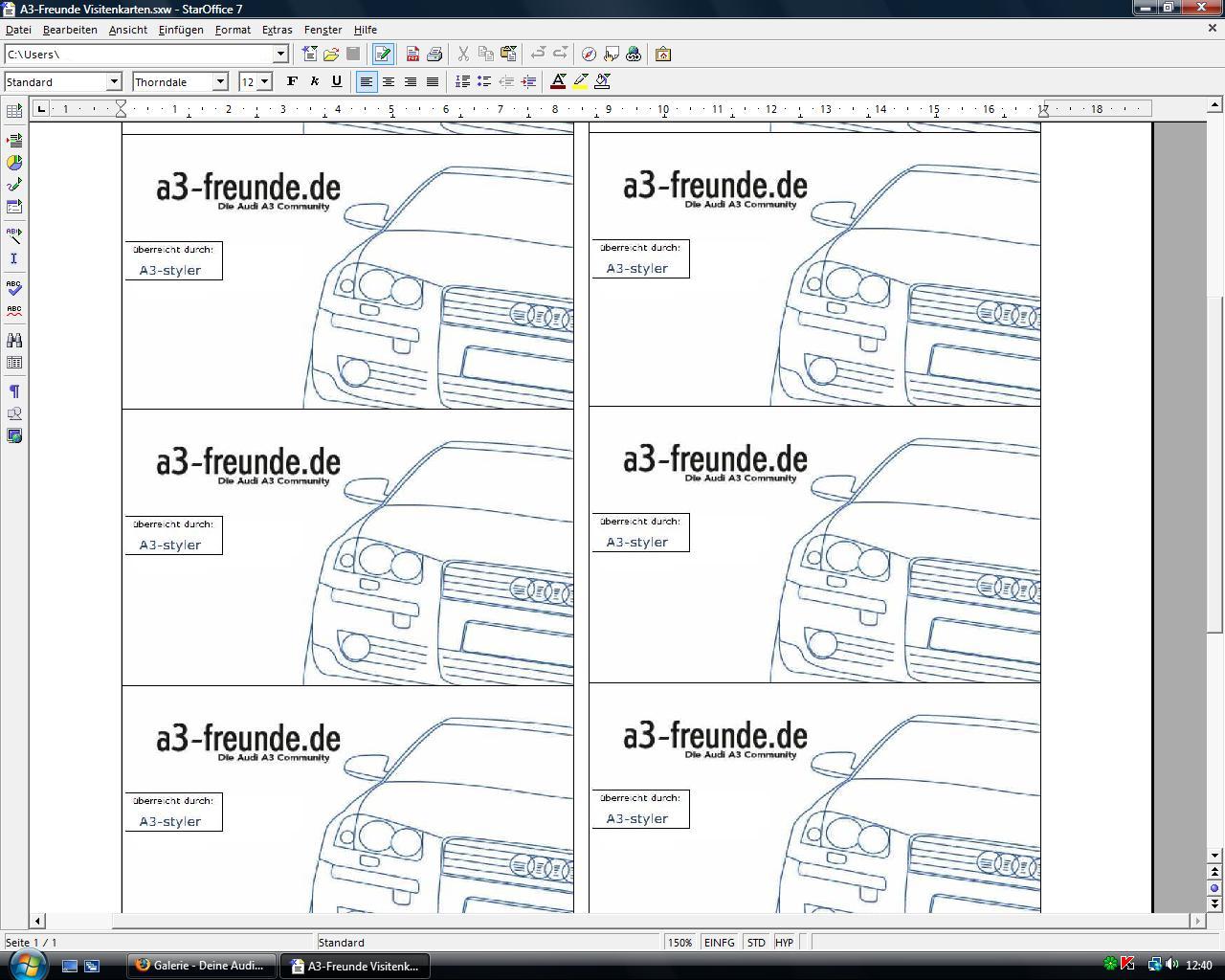
Task: Toggle Direct Cursor icon
Action: [14, 258]
